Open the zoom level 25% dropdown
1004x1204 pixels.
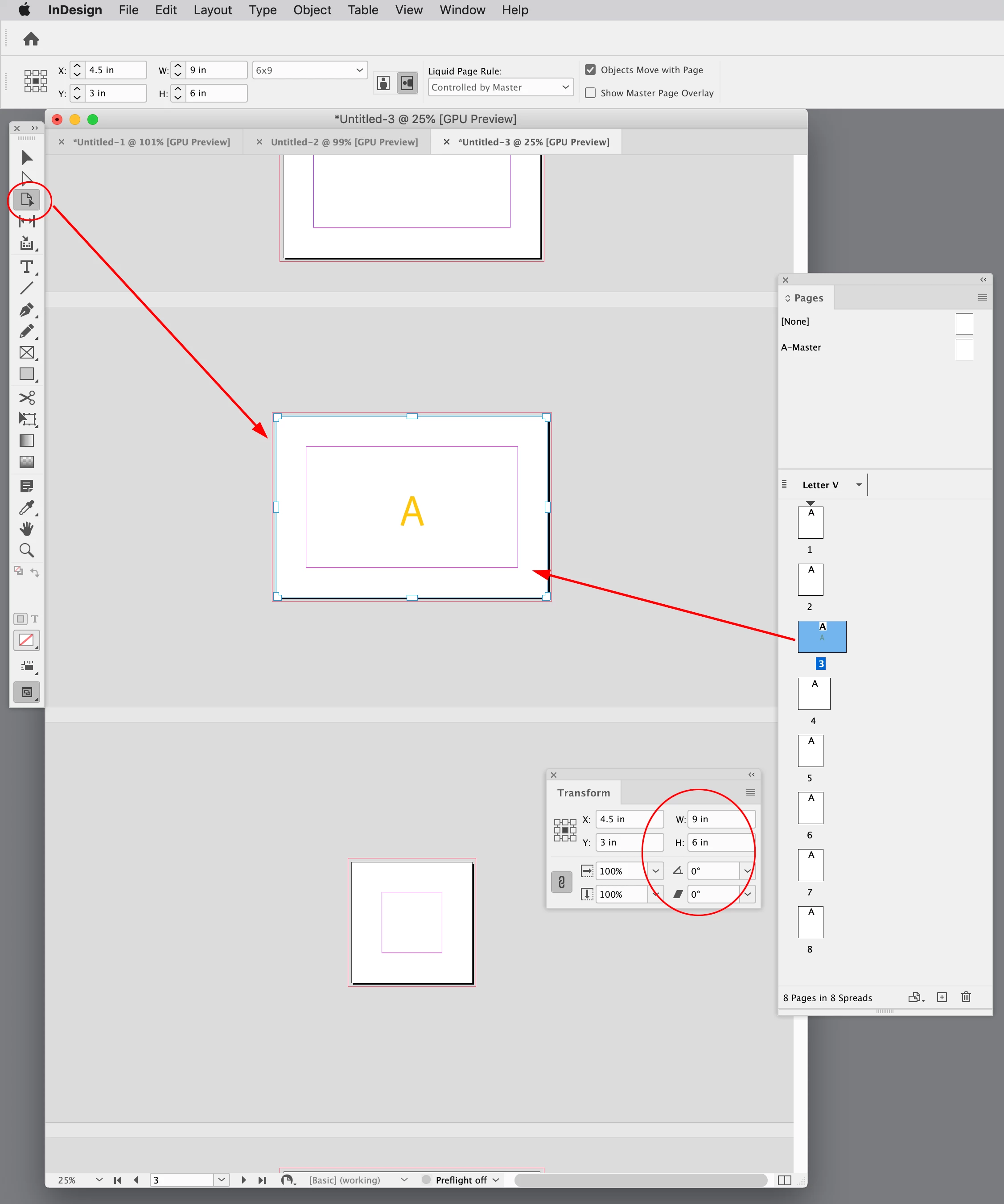click(x=99, y=1179)
